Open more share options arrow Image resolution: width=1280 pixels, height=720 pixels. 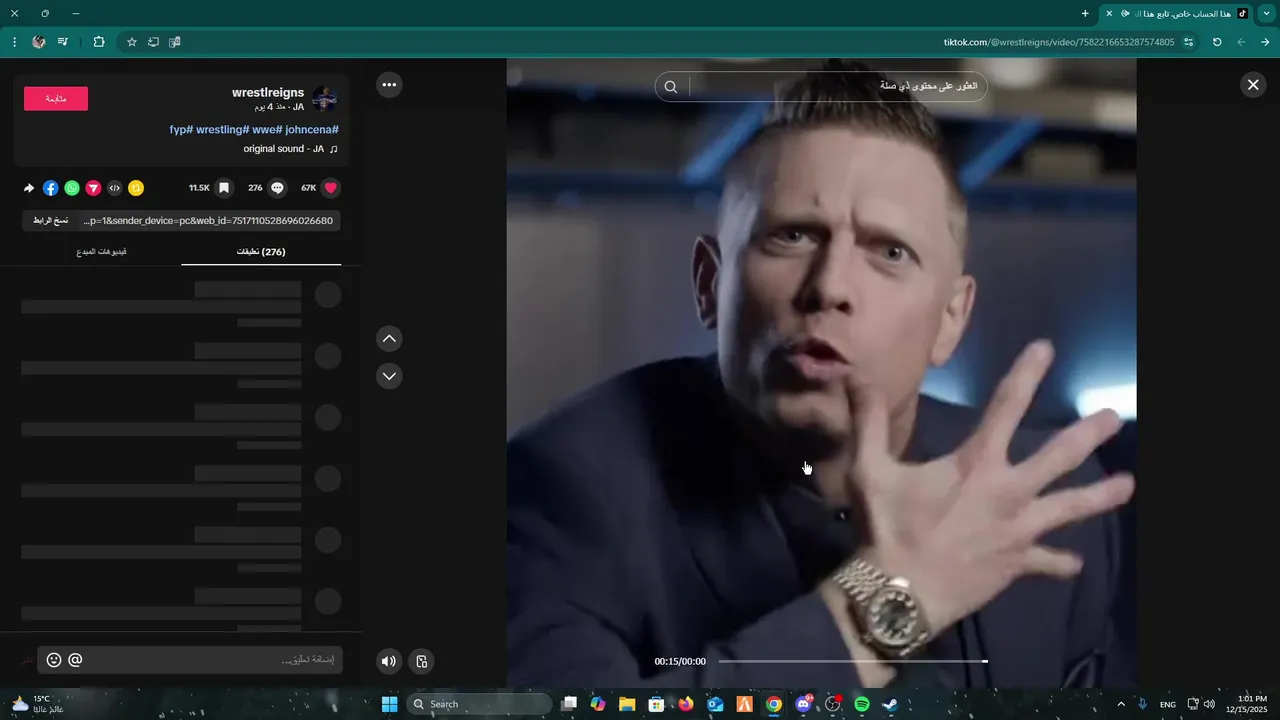29,188
